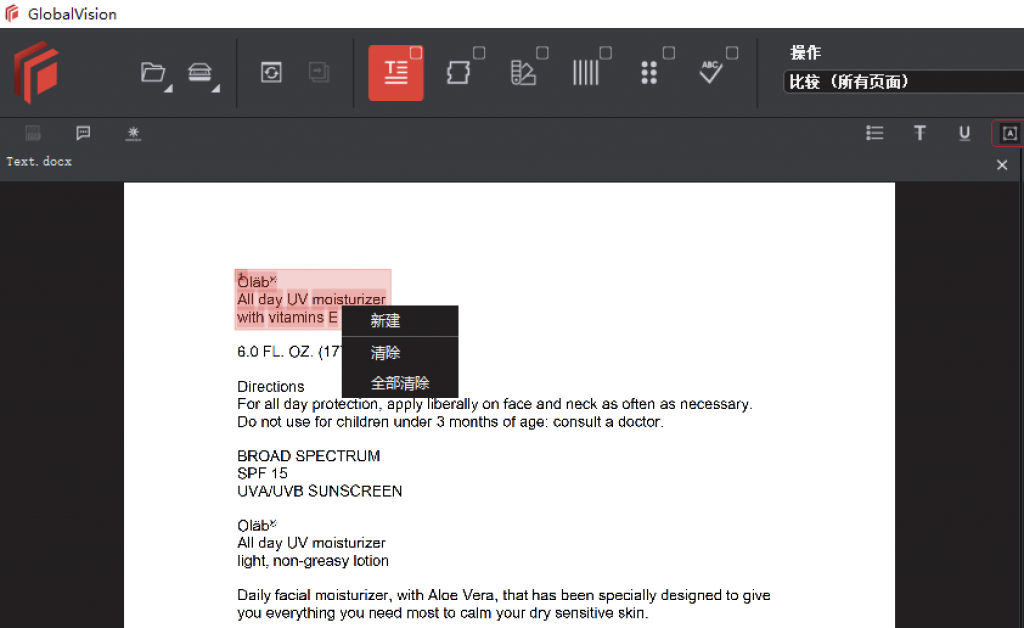Select the Text inspection mode button
This screenshot has height=628, width=1024.
pyautogui.click(x=396, y=72)
